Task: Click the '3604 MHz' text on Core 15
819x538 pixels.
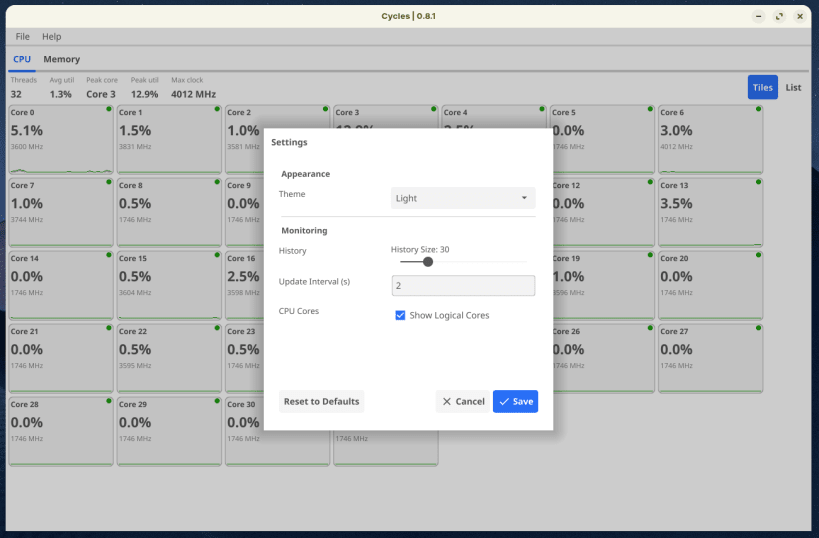Action: pos(135,293)
